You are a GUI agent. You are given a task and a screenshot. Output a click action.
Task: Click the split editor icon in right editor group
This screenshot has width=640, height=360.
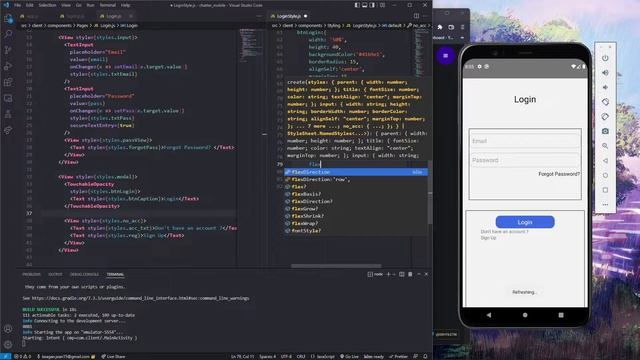click(416, 16)
